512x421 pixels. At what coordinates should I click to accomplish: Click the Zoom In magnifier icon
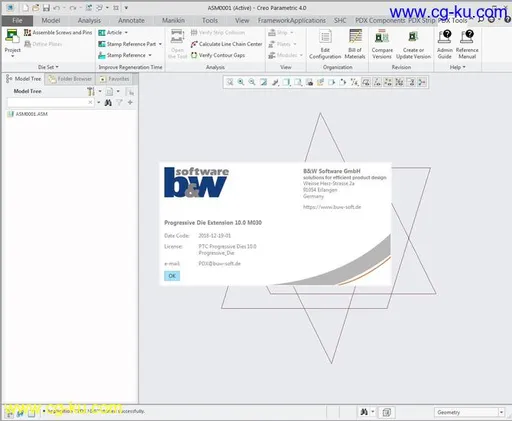coord(241,82)
